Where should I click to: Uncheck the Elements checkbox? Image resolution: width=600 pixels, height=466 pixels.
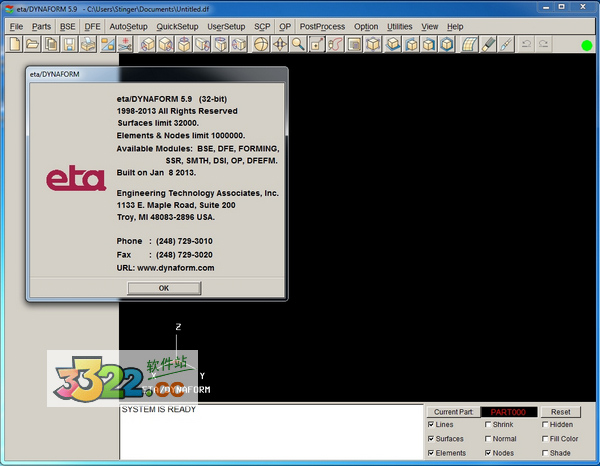(431, 453)
